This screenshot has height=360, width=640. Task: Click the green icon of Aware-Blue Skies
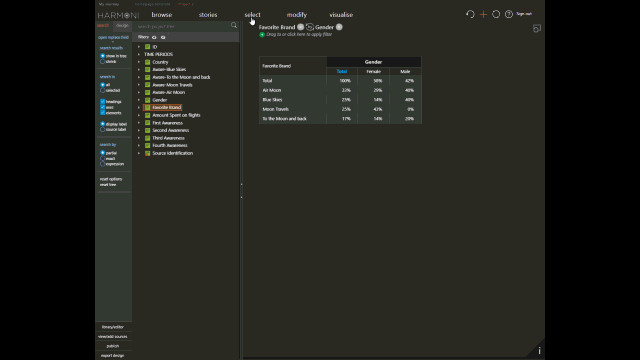click(148, 69)
